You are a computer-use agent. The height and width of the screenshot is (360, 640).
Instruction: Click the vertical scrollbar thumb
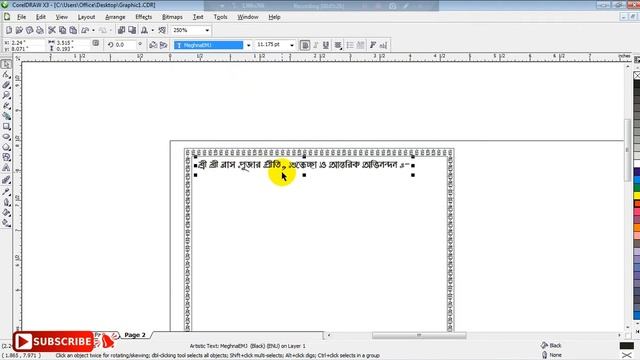click(x=628, y=150)
